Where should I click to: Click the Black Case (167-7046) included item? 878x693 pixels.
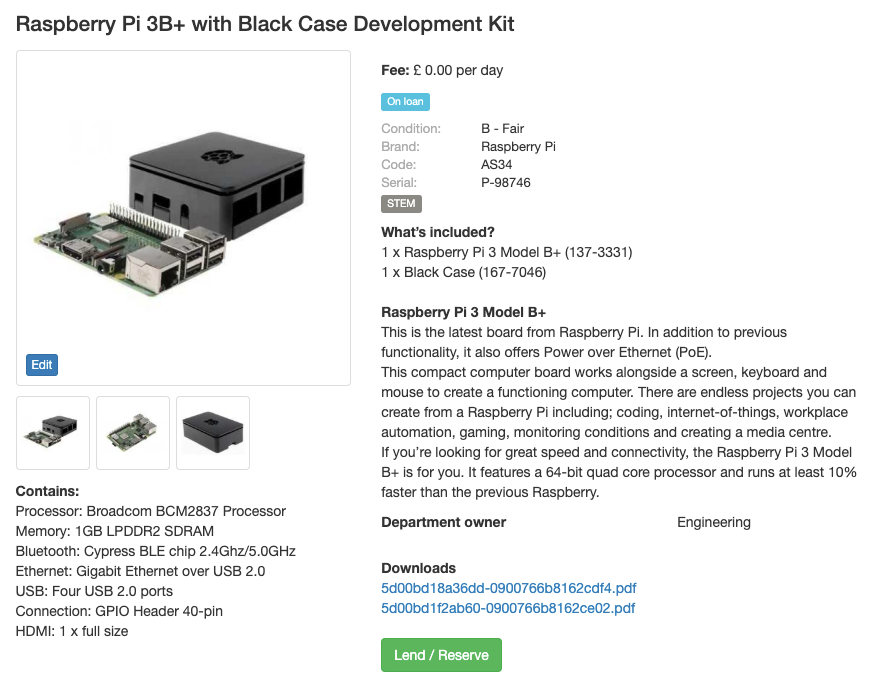pos(464,273)
